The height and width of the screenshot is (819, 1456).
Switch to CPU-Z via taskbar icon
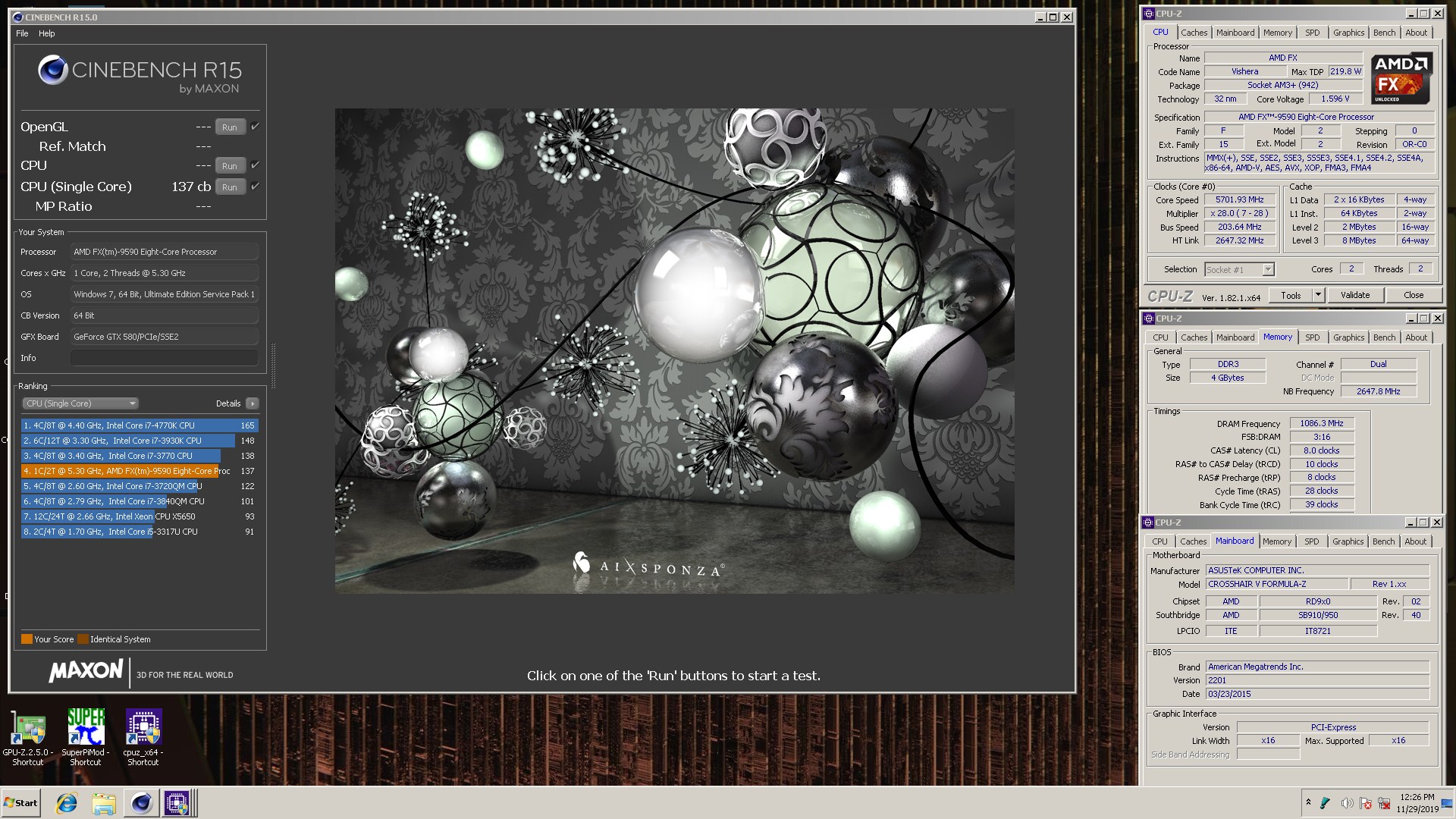click(177, 803)
